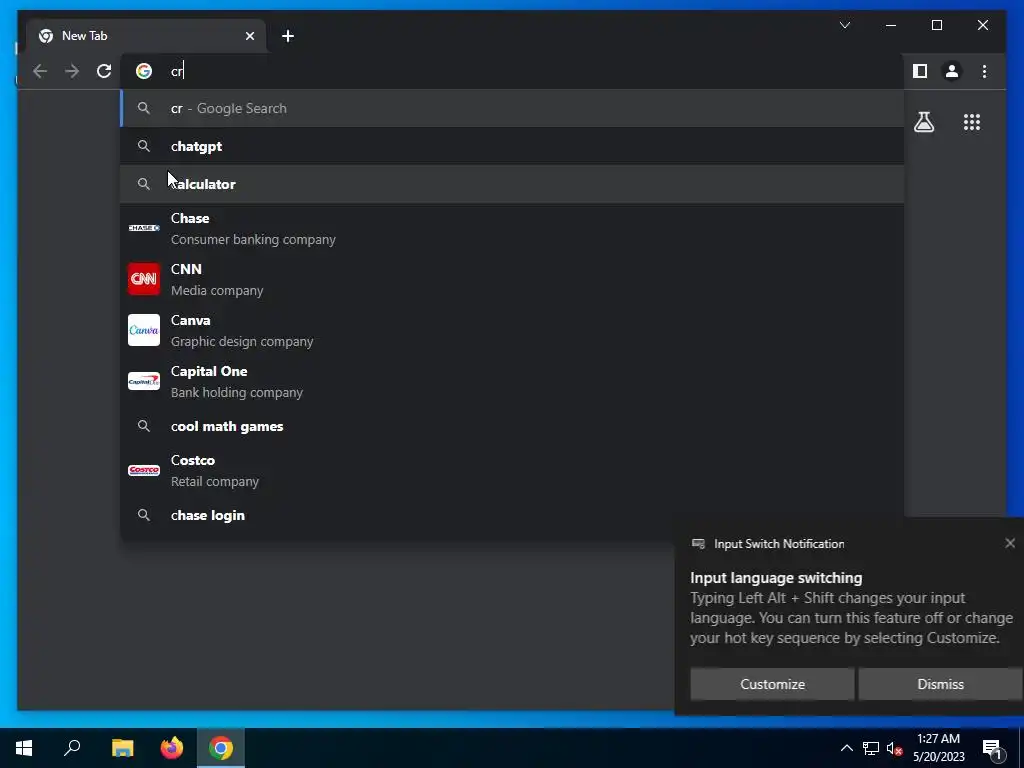The image size is (1024, 768).
Task: Click the search icon beside chatgpt
Action: [144, 146]
